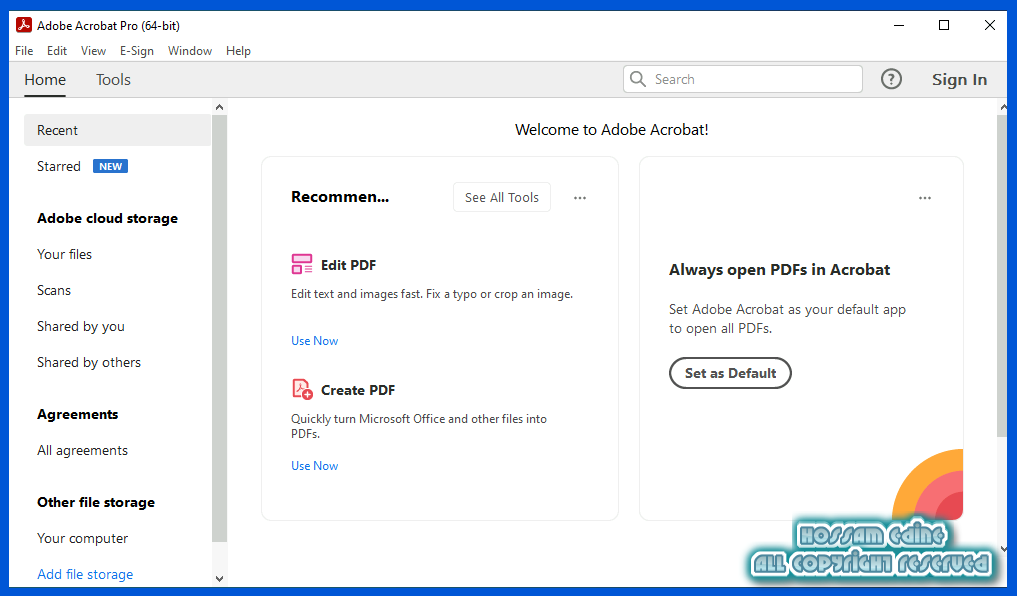Click the search magnifier icon

pyautogui.click(x=638, y=79)
